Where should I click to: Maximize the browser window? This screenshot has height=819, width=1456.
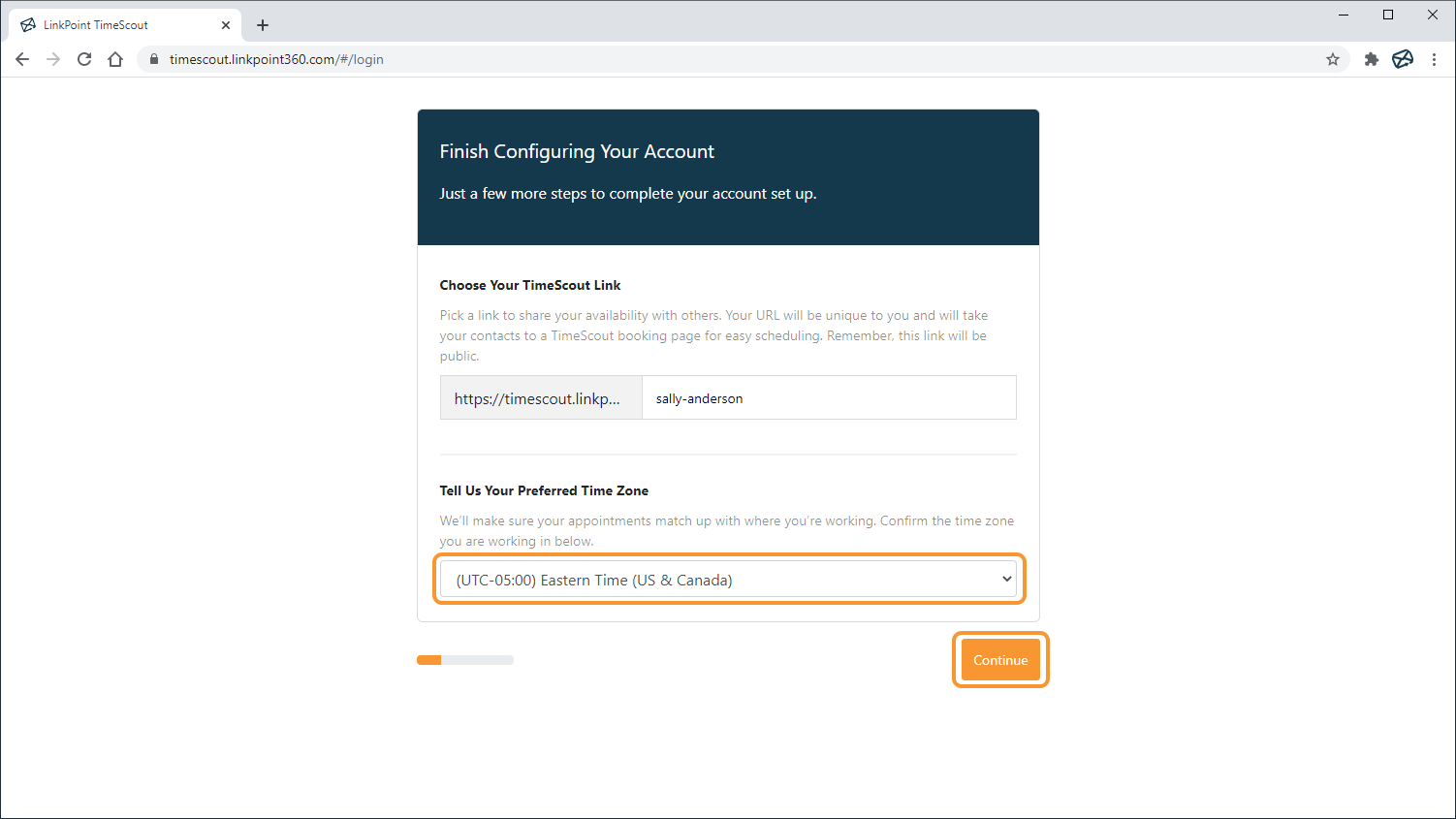pyautogui.click(x=1388, y=15)
